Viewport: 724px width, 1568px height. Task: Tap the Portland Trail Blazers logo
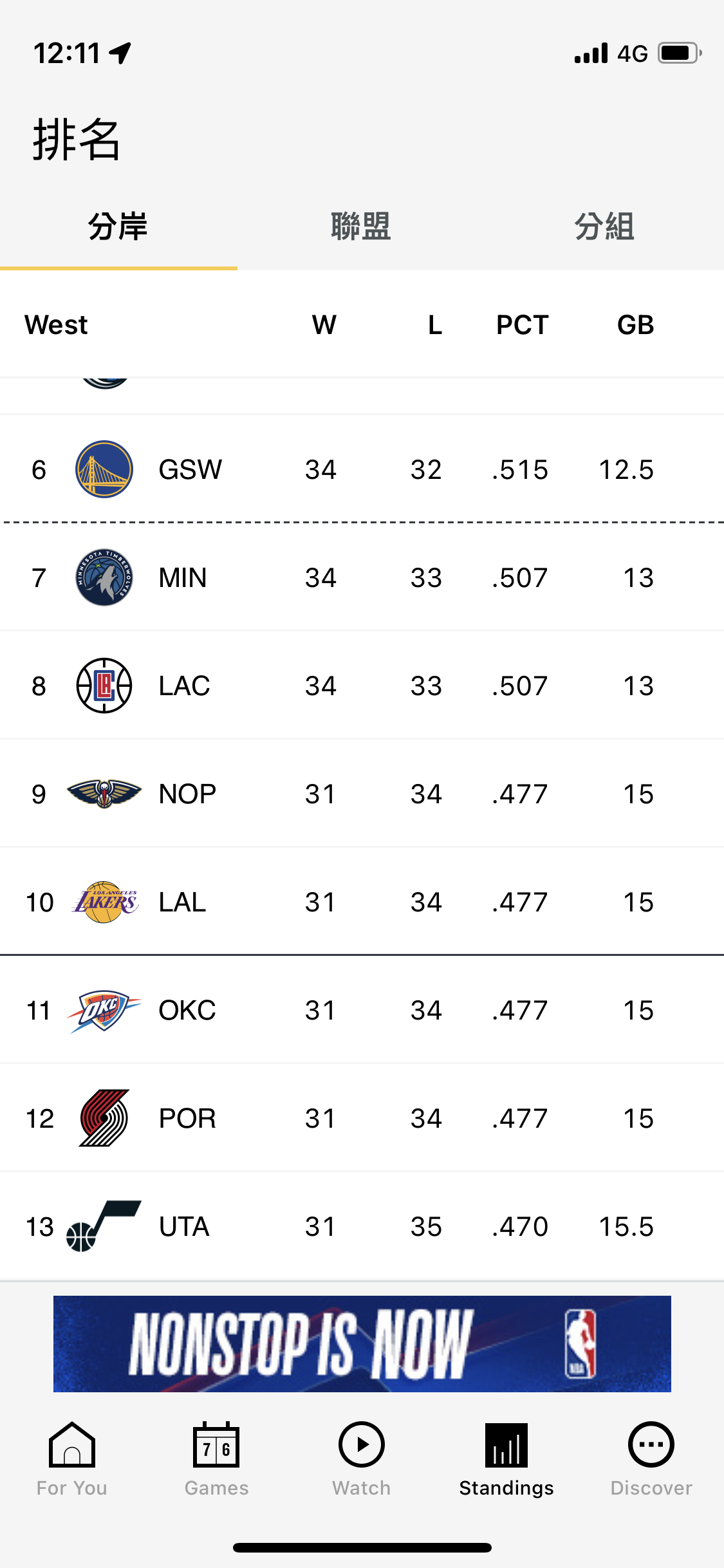click(104, 1118)
